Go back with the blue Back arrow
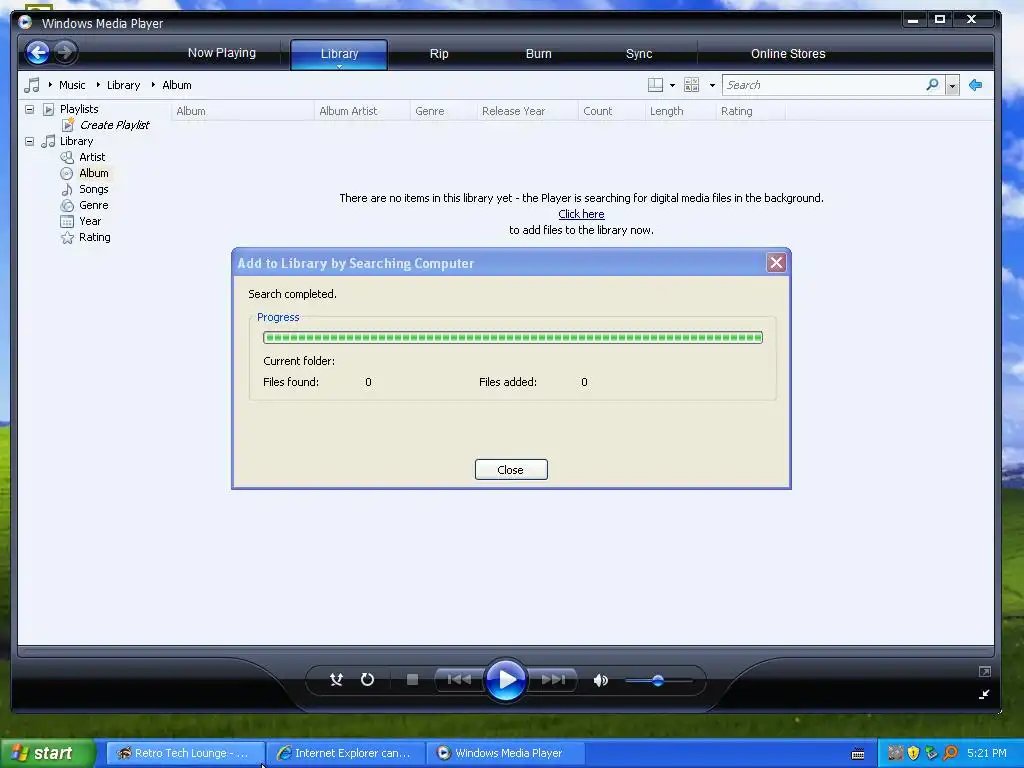Image resolution: width=1024 pixels, height=768 pixels. click(x=37, y=52)
